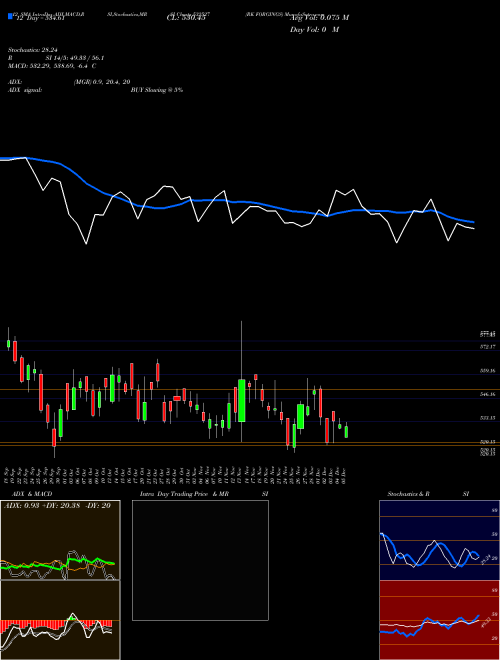Screen dimensions: 500x660
Task: Open the red RSI mini chart
Action: click(439, 620)
